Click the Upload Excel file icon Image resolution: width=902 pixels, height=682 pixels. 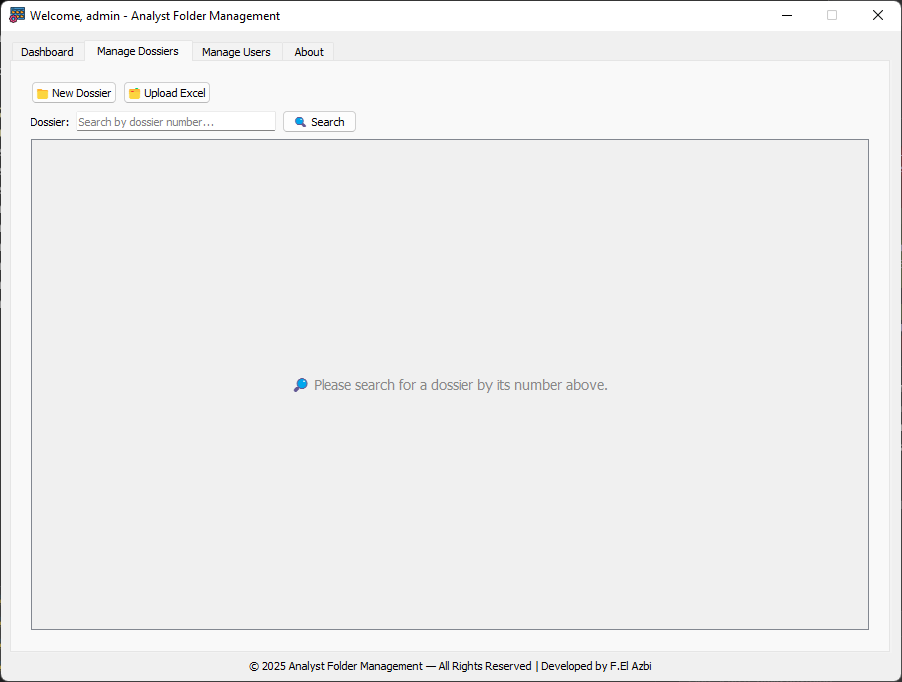click(x=134, y=94)
